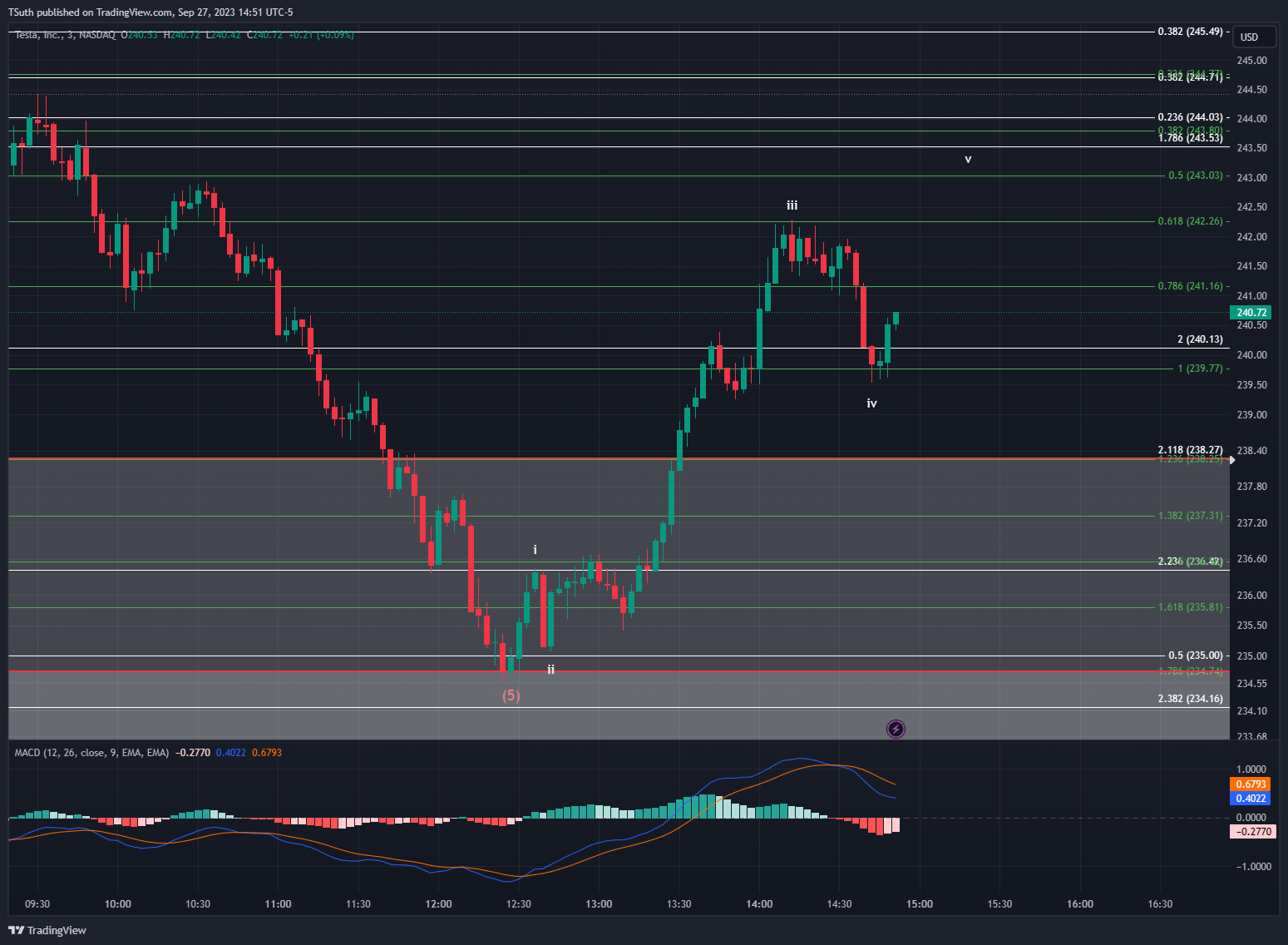Click the green Fibonacci label 1 (239.77)
This screenshot has height=945, width=1288.
1200,369
